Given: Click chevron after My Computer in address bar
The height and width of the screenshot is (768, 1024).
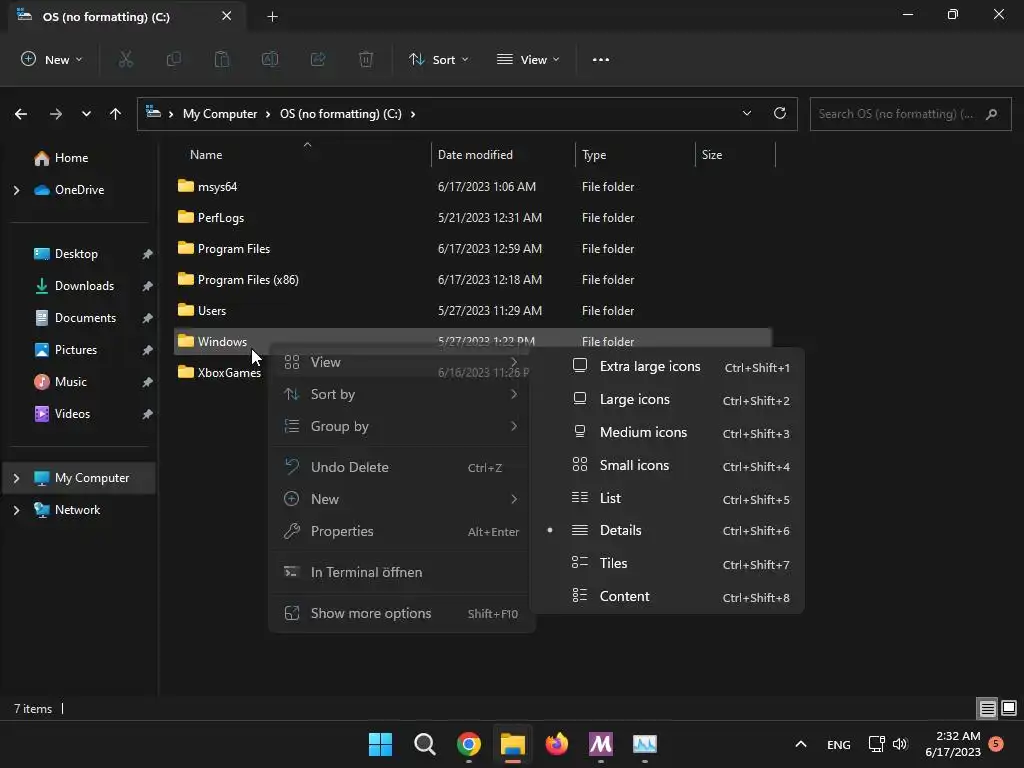Looking at the screenshot, I should pos(268,114).
